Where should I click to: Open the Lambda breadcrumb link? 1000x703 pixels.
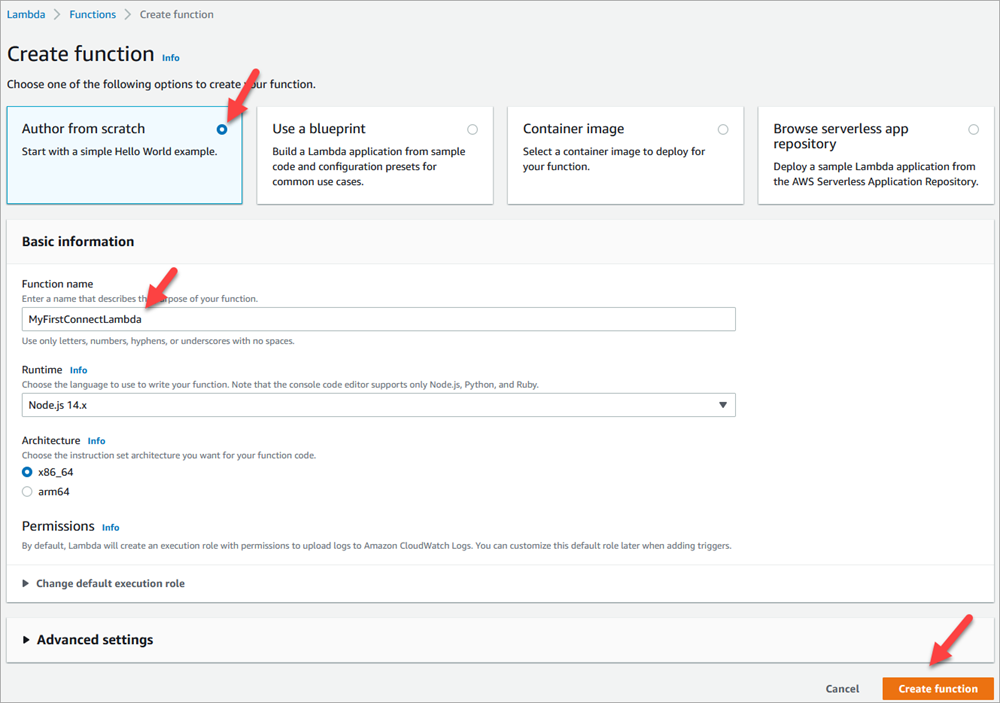(x=25, y=14)
